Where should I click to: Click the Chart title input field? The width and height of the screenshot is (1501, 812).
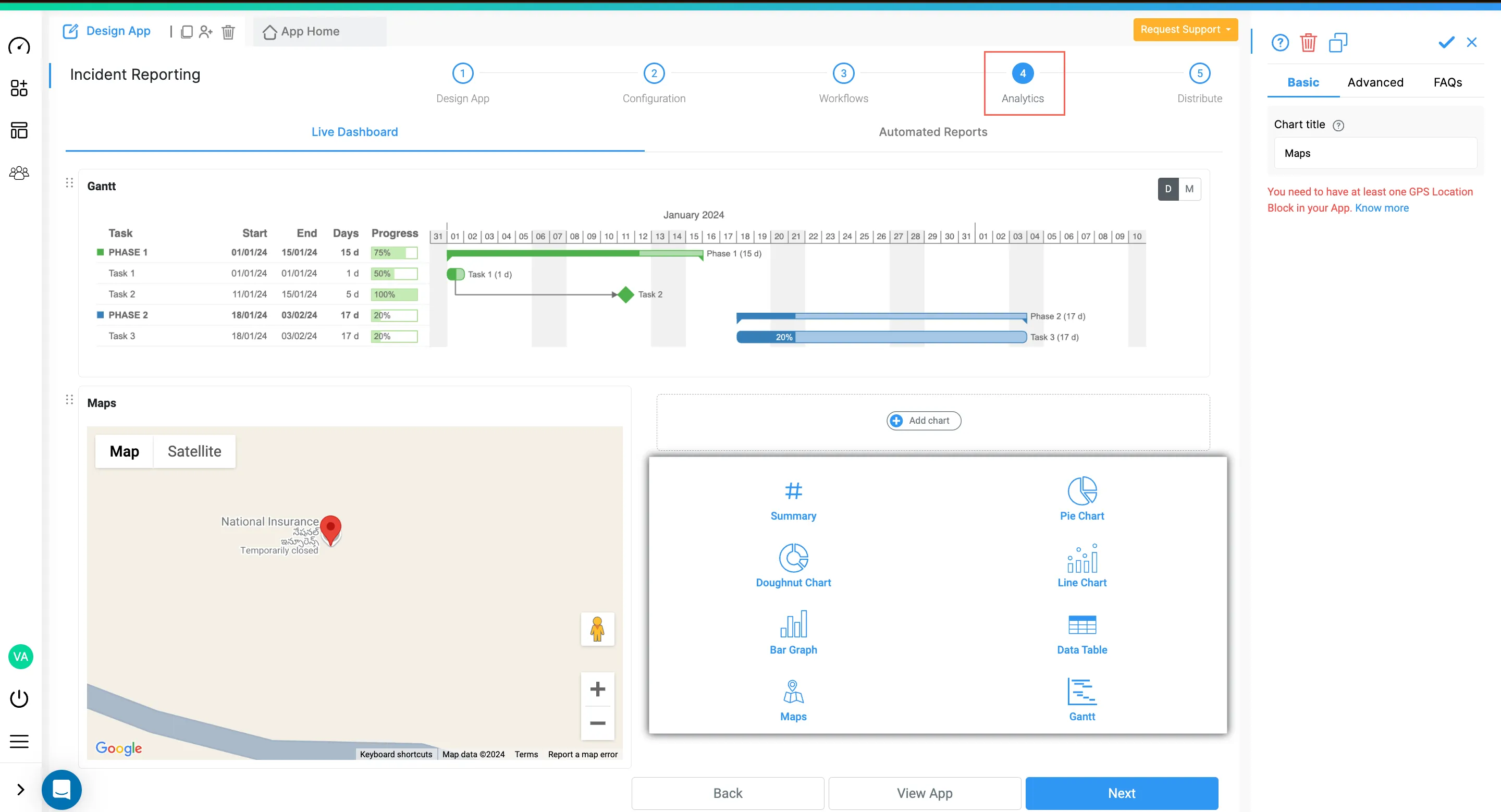tap(1375, 153)
